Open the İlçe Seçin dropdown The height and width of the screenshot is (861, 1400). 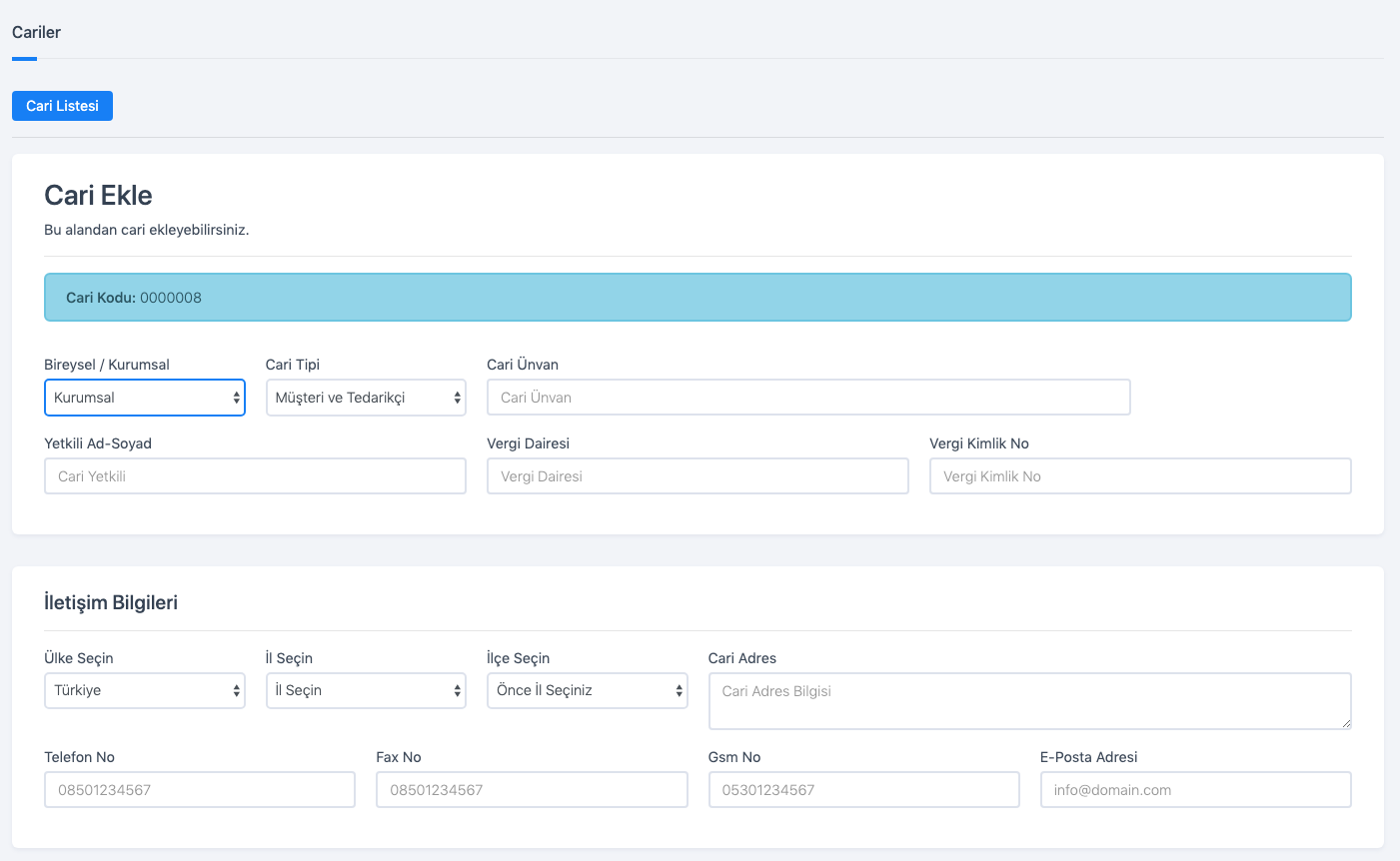tap(588, 690)
